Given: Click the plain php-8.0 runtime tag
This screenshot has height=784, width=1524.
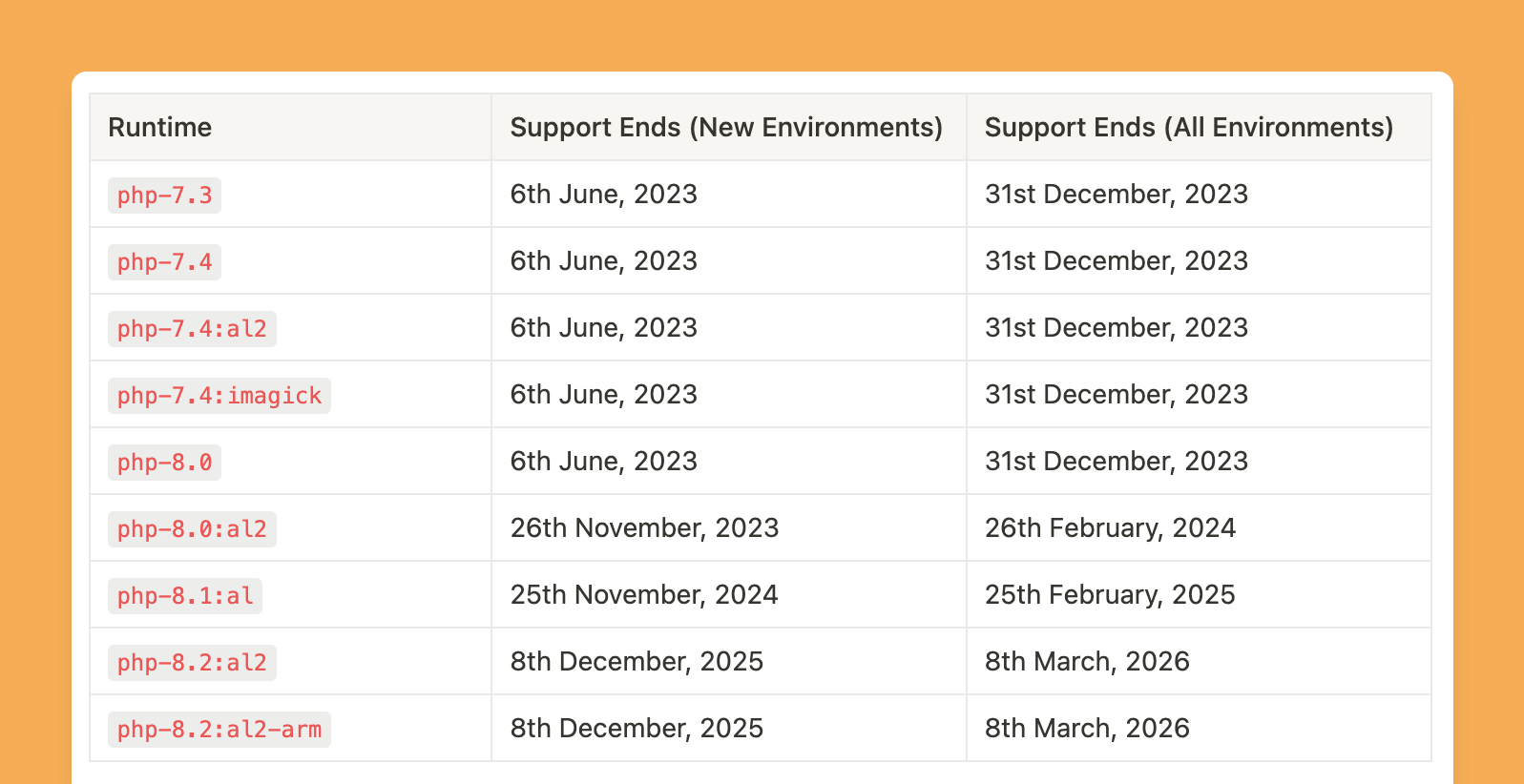Looking at the screenshot, I should tap(164, 463).
